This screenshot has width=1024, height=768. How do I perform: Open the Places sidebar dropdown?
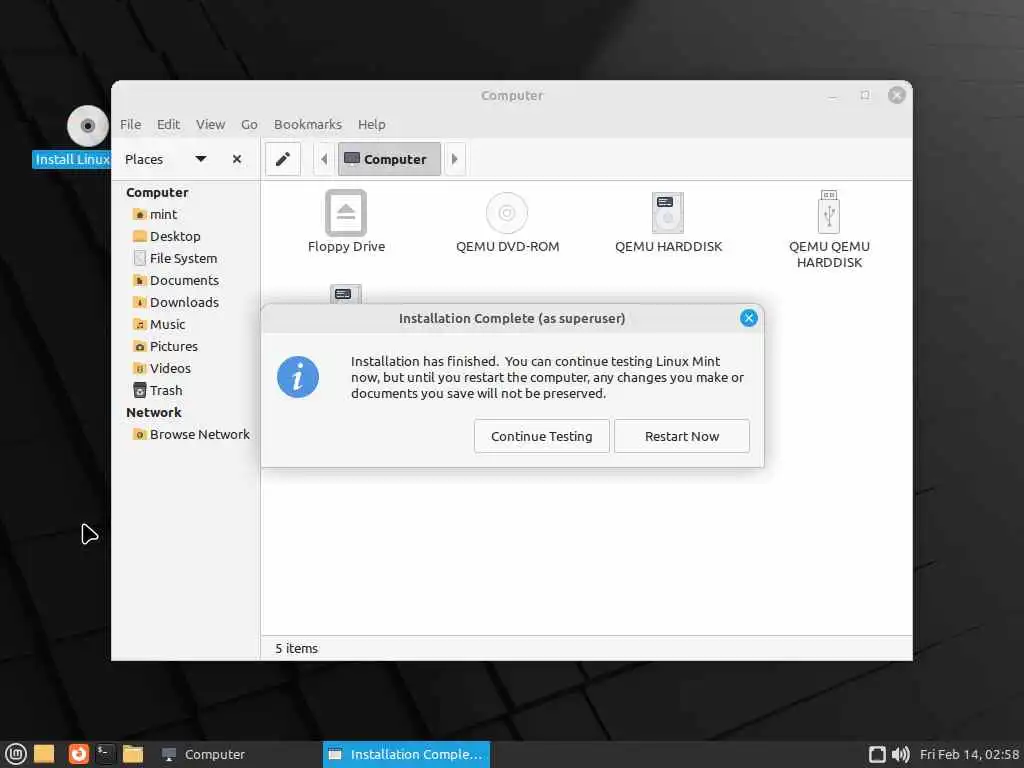201,159
